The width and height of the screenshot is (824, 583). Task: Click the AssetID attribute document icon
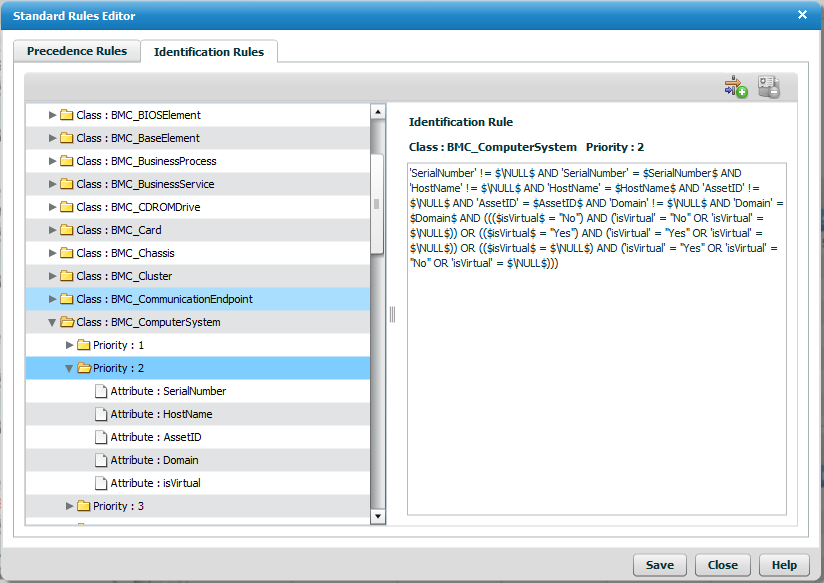coord(101,437)
